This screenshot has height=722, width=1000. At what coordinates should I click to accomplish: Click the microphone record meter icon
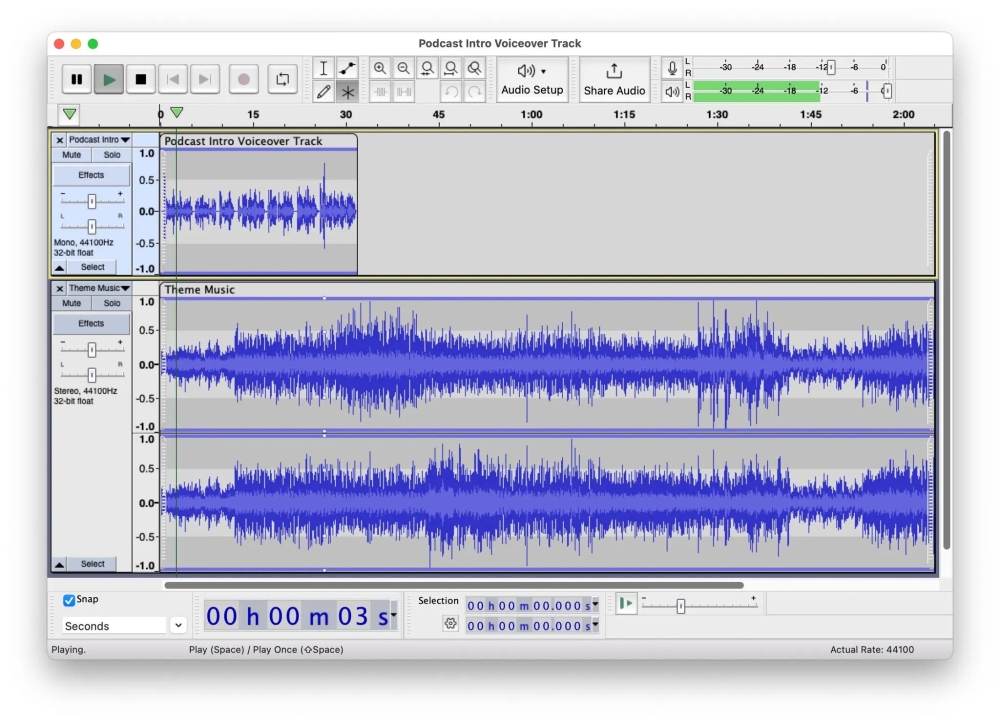672,68
